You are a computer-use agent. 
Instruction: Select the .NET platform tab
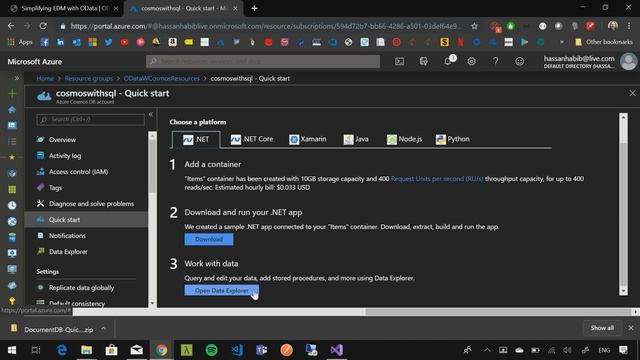point(196,139)
